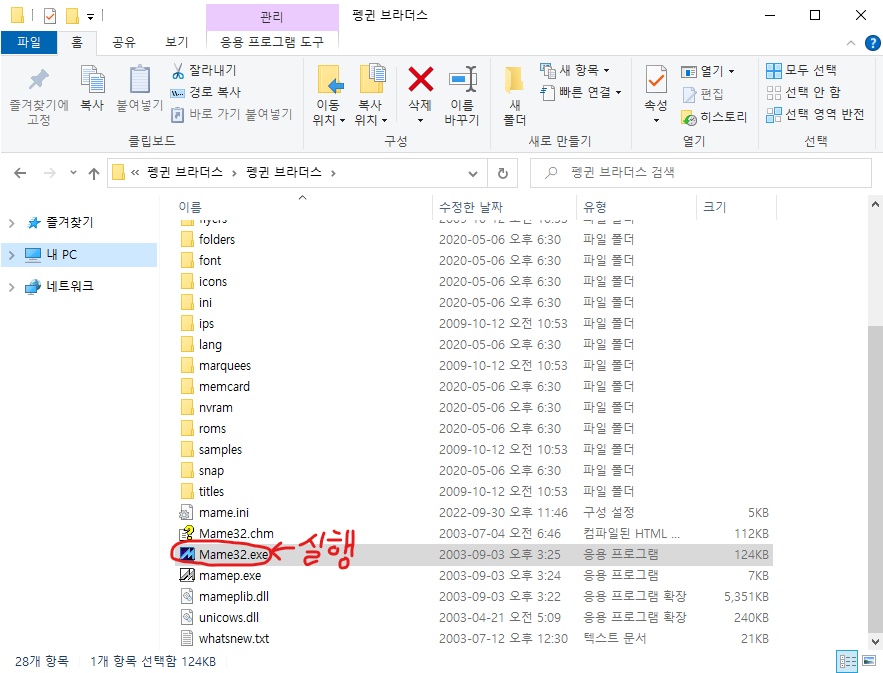Expand Network (네트워크) tree node
Viewport: 883px width, 673px height.
click(x=12, y=287)
